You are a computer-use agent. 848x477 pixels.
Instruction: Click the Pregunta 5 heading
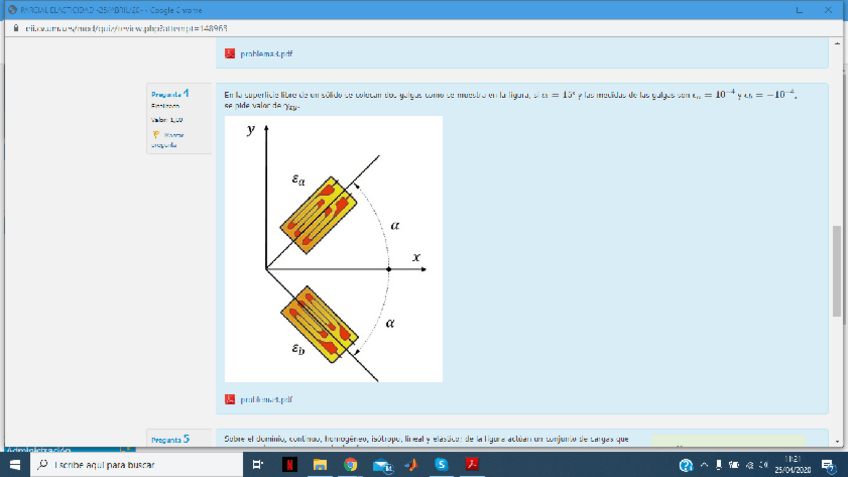click(x=170, y=439)
